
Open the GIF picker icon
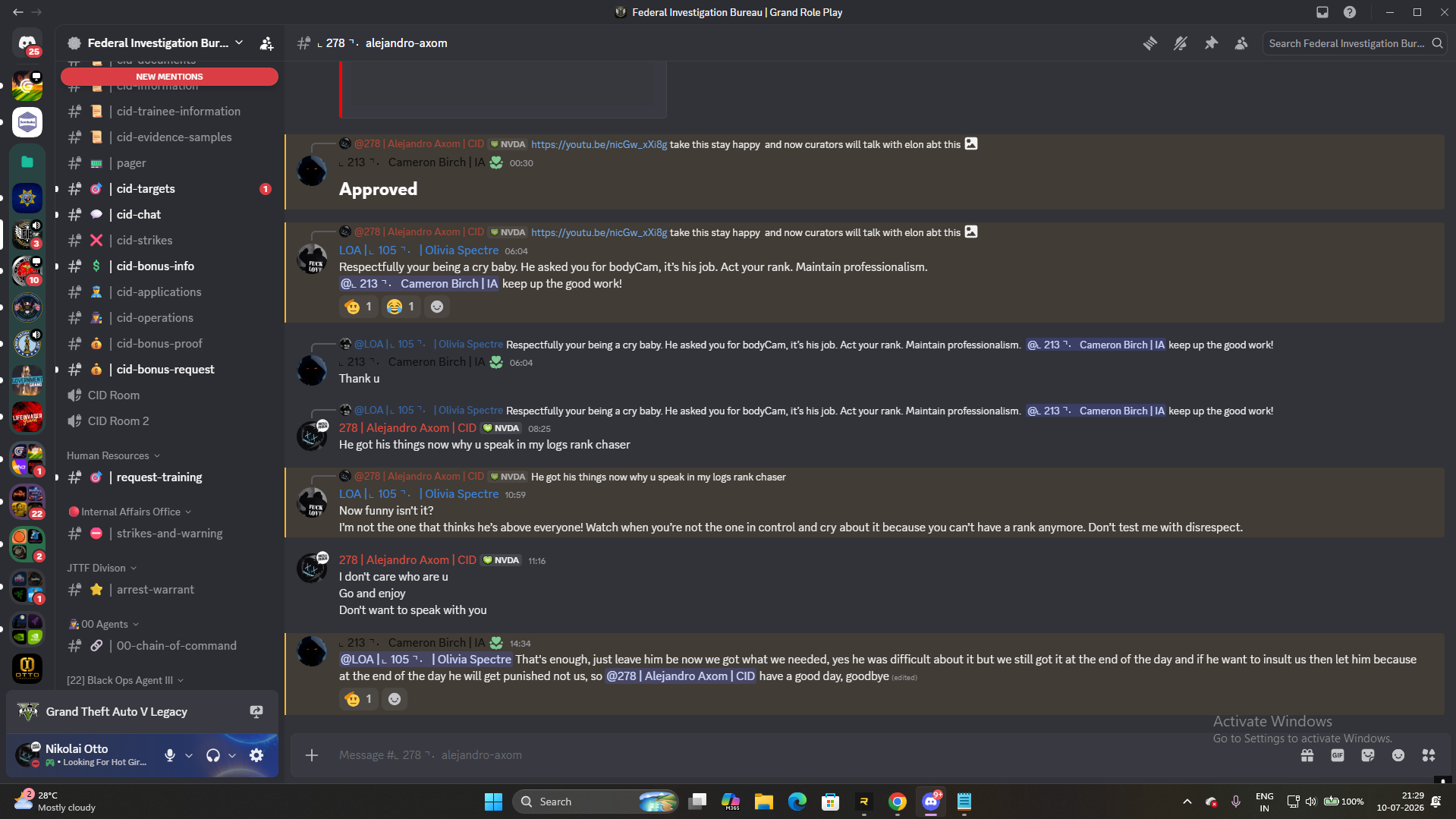[1338, 755]
